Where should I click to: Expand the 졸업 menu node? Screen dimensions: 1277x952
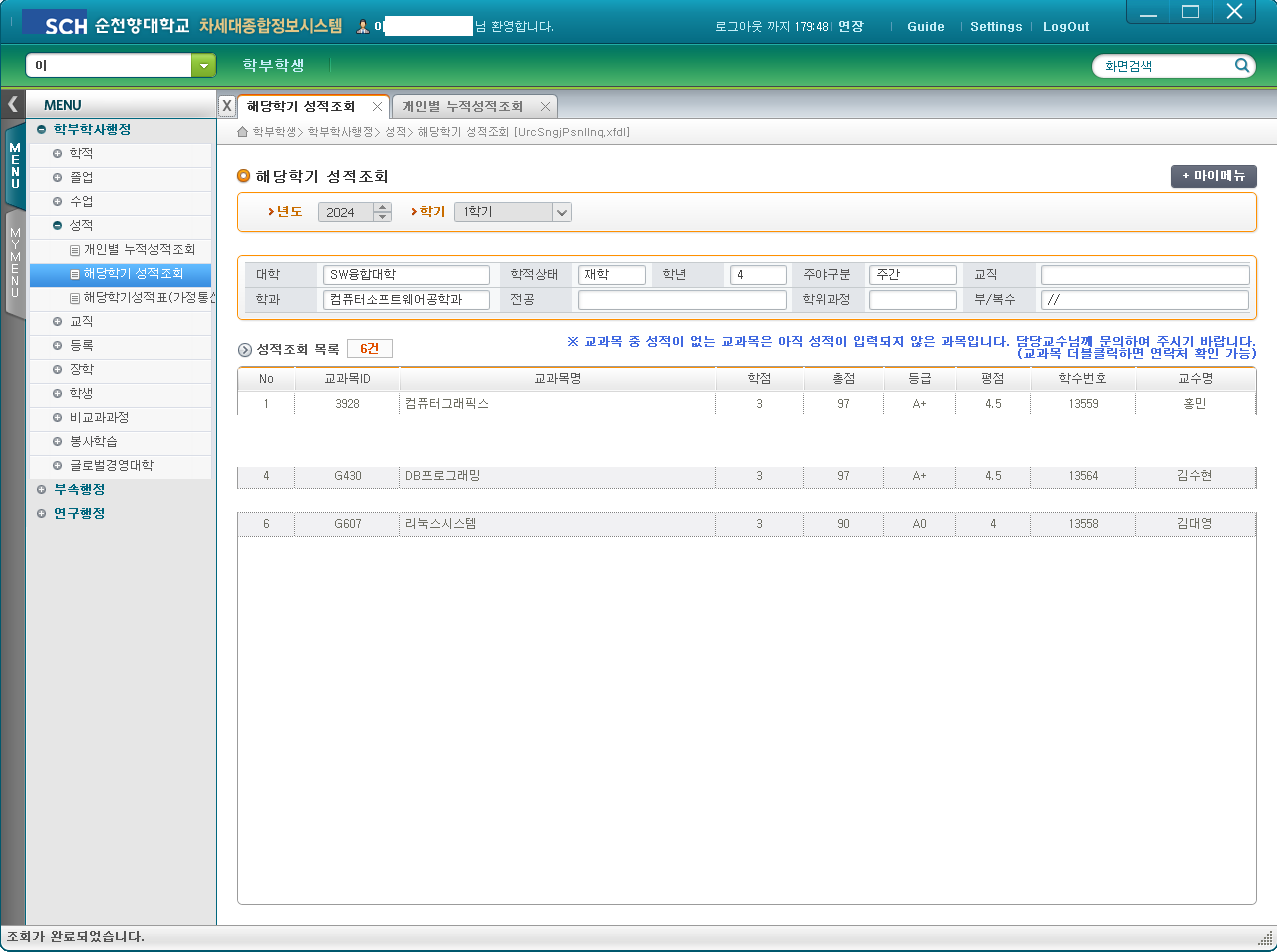click(x=57, y=177)
